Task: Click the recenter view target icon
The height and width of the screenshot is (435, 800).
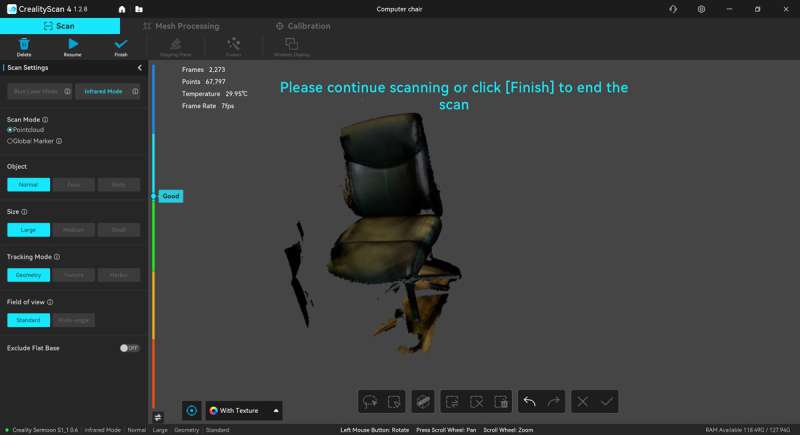Action: pos(192,410)
